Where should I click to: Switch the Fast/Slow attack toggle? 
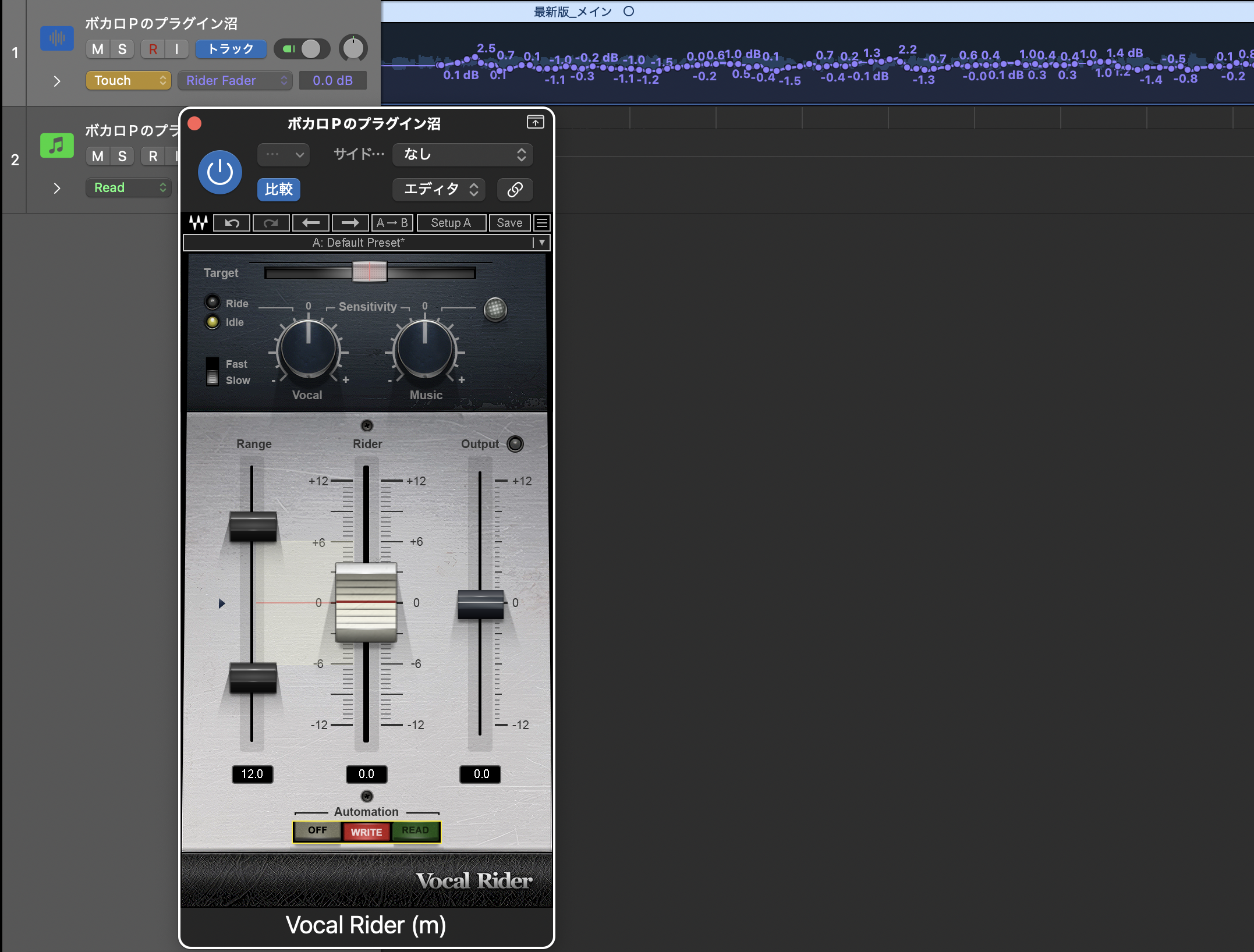tap(212, 372)
